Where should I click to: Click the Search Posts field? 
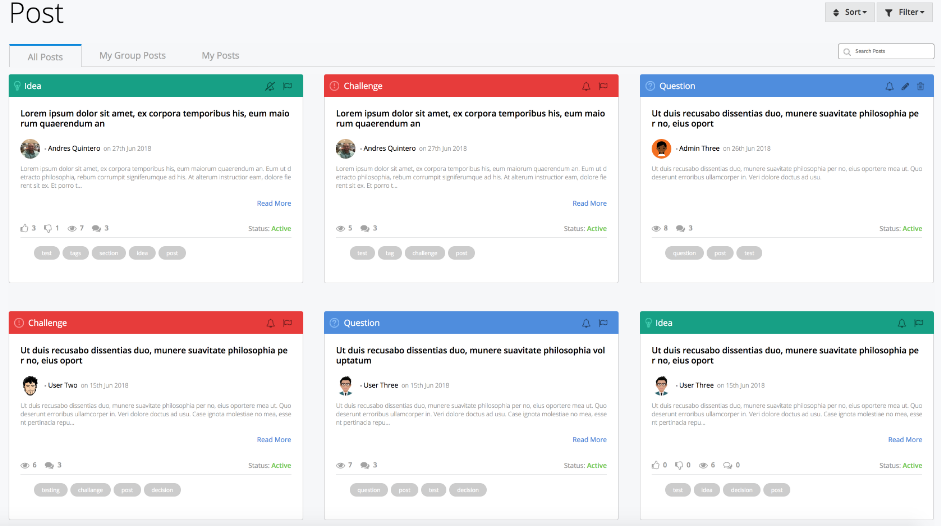click(888, 51)
